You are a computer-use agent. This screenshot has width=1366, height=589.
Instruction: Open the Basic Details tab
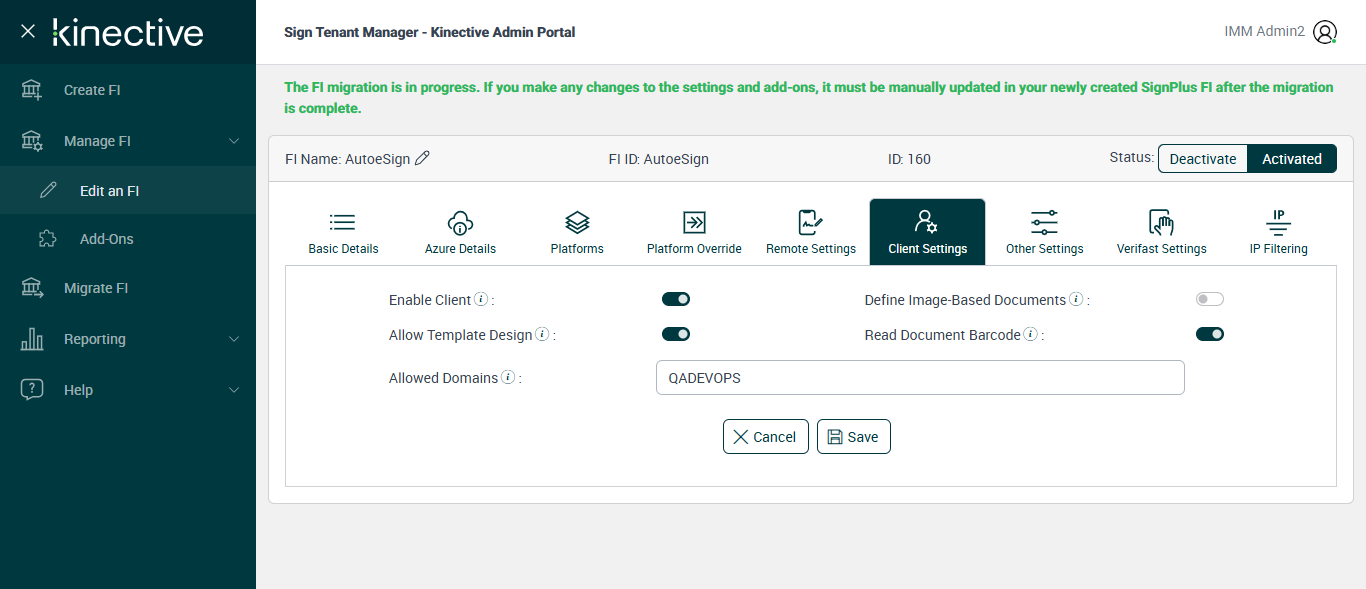click(343, 232)
